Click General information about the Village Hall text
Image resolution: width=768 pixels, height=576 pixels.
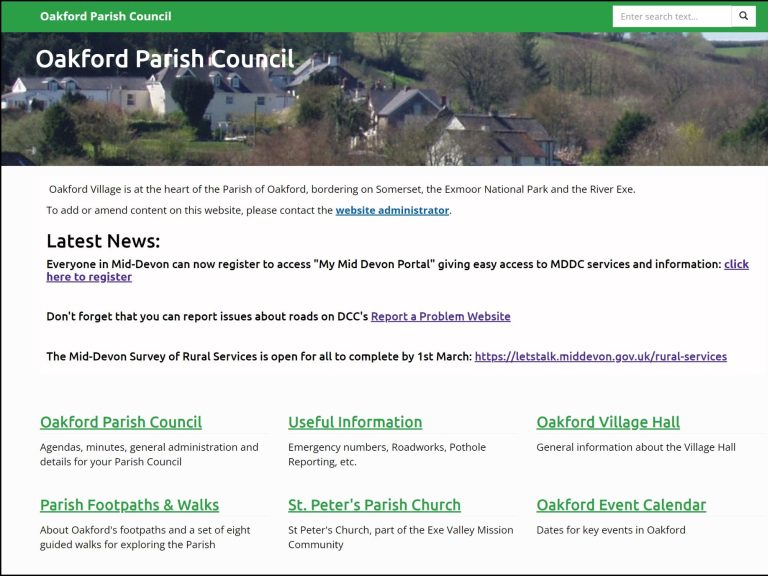[636, 447]
